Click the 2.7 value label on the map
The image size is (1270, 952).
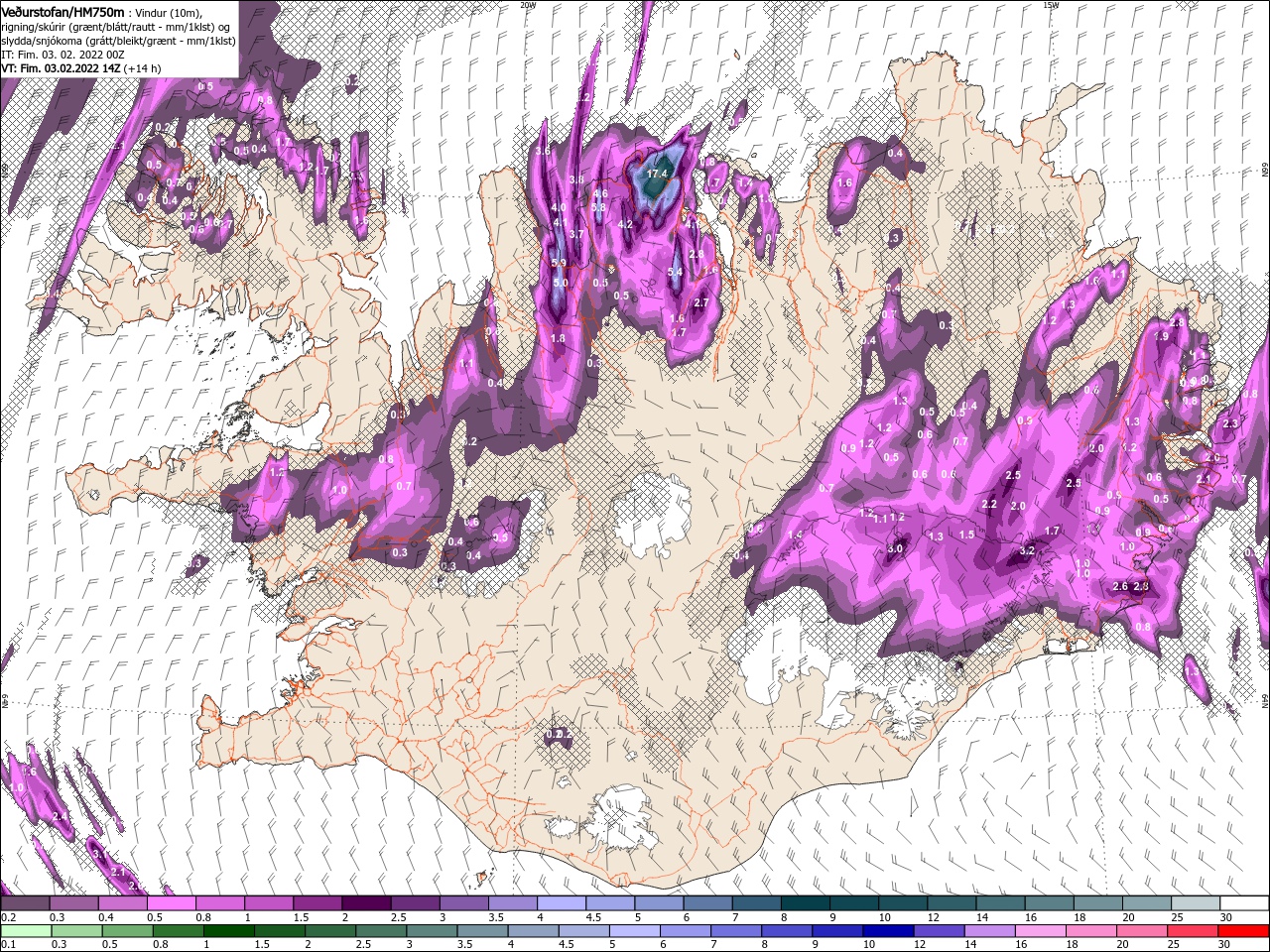(x=701, y=303)
